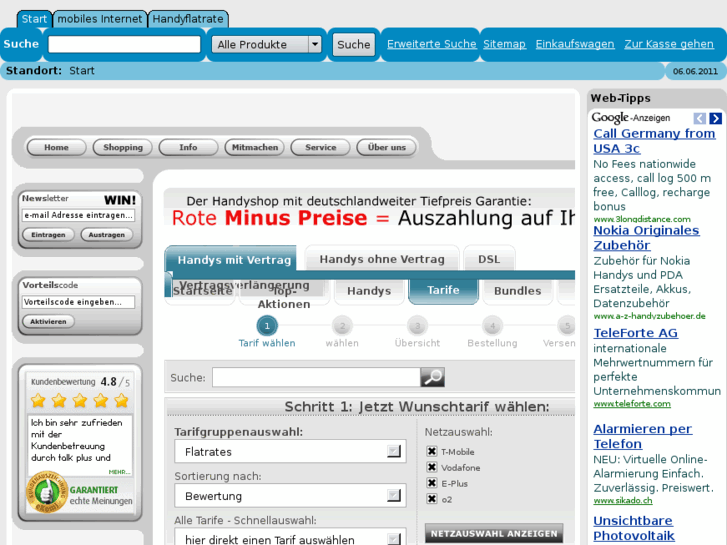Click the Rote Minus Preise banner
The width and height of the screenshot is (727, 545).
click(x=369, y=209)
